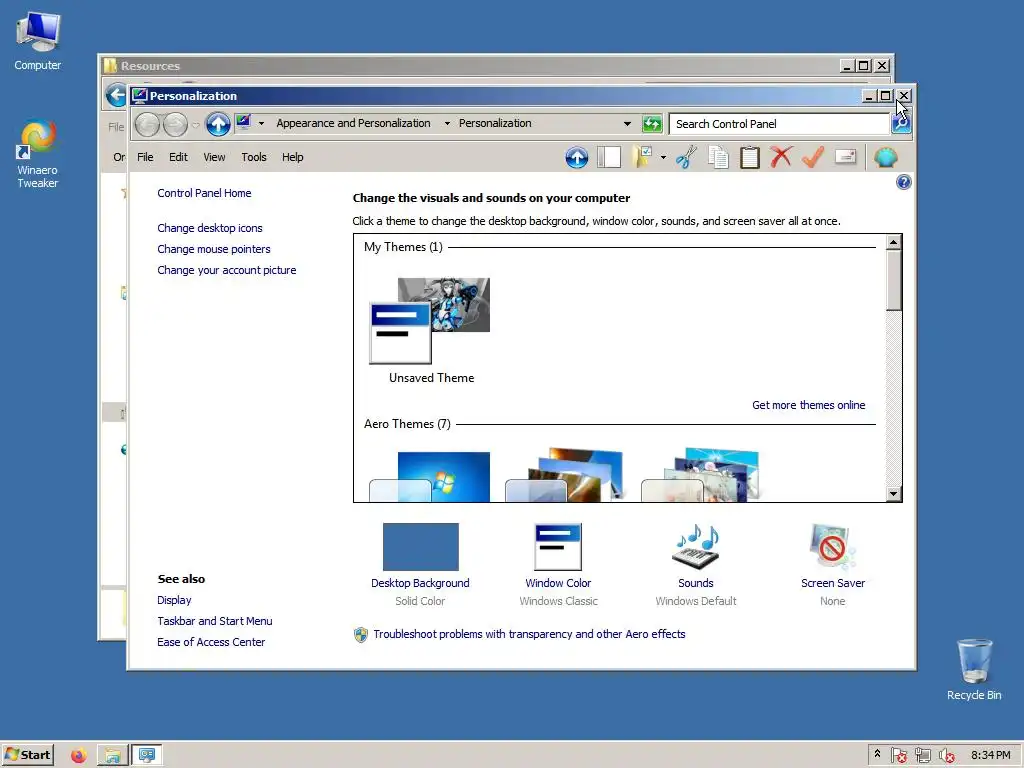This screenshot has width=1024, height=768.
Task: Expand dropdown arrow before Appearance and Personalization
Action: (261, 123)
